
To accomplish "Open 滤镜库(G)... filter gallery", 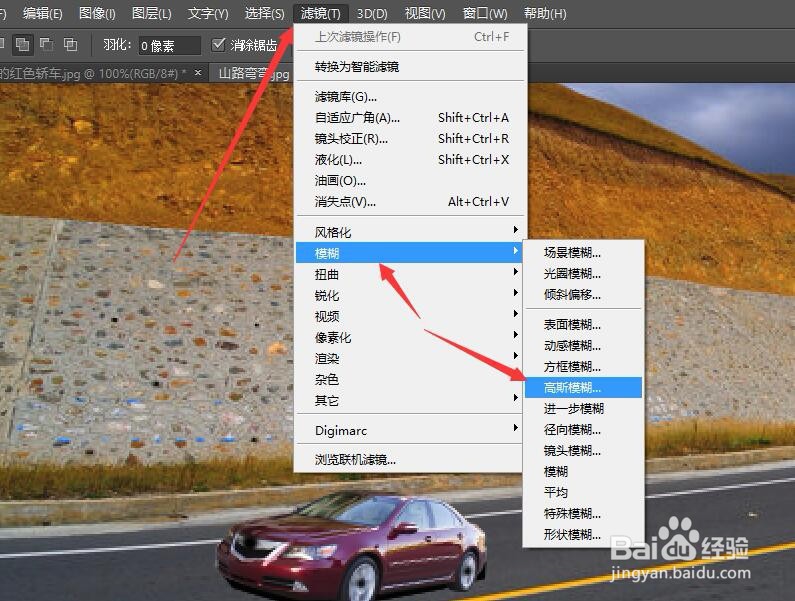I will tap(410, 96).
